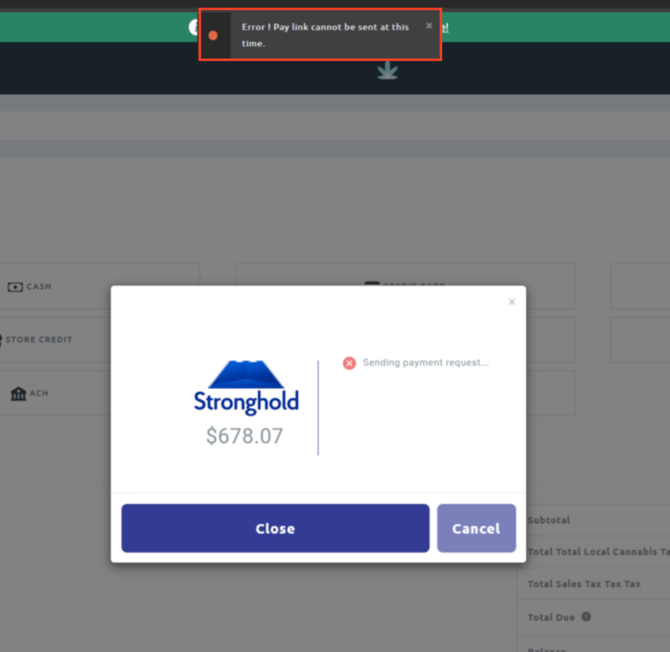
Task: Click the underlined link in the green banner
Action: [x=444, y=27]
